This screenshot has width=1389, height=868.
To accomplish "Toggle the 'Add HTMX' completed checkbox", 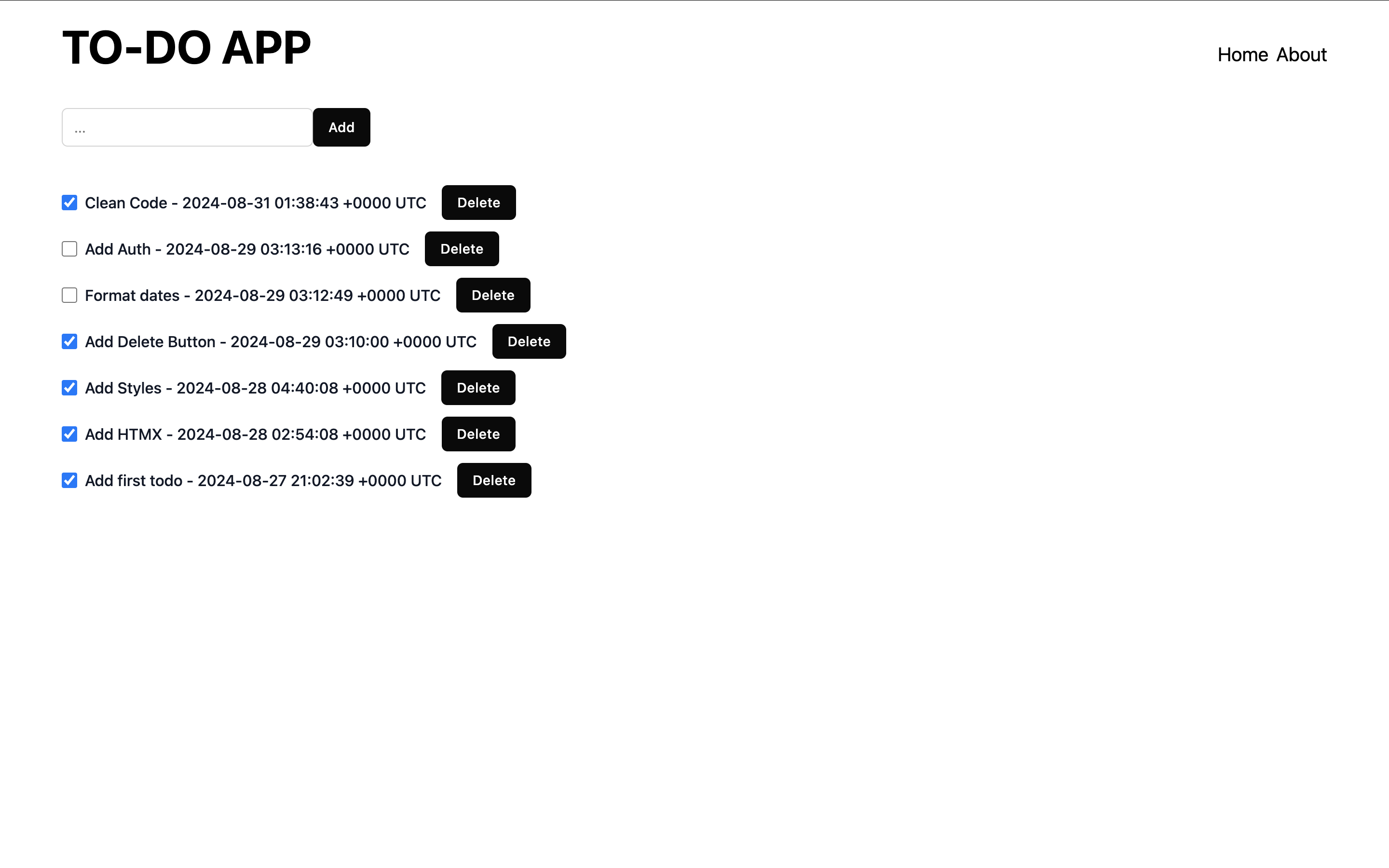I will pyautogui.click(x=70, y=434).
